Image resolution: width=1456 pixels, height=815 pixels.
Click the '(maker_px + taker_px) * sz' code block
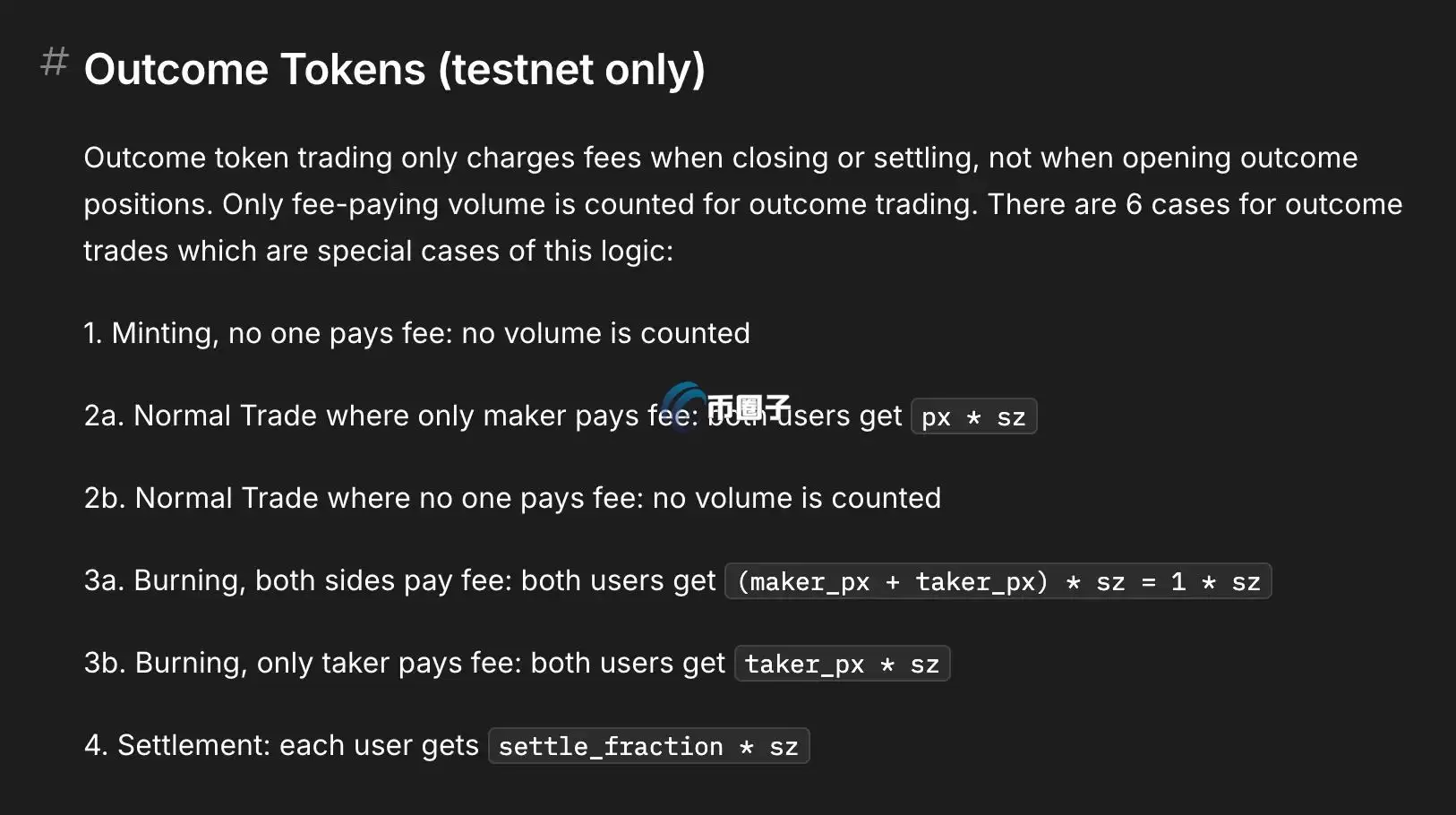pyautogui.click(x=998, y=582)
